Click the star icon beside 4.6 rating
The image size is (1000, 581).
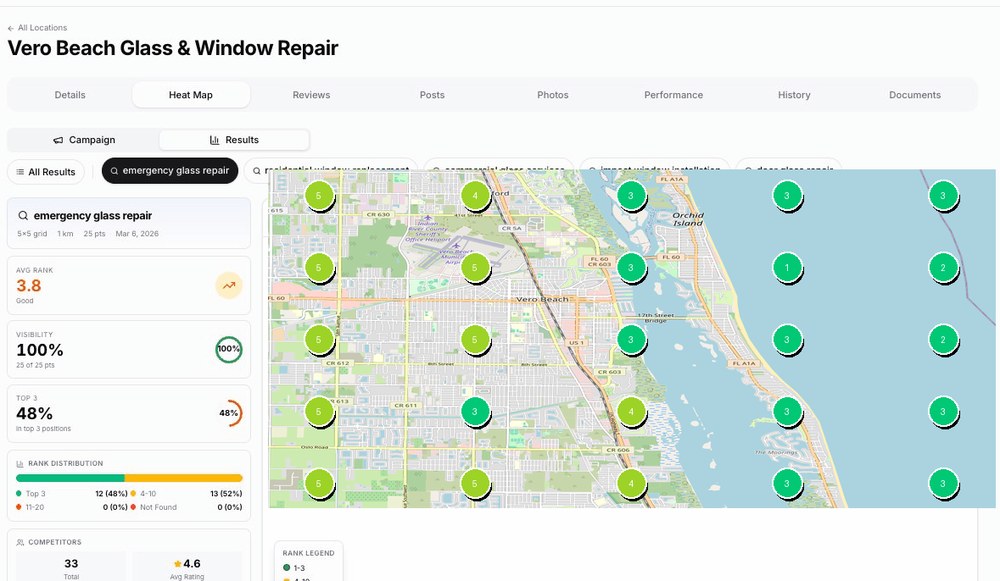pos(177,563)
